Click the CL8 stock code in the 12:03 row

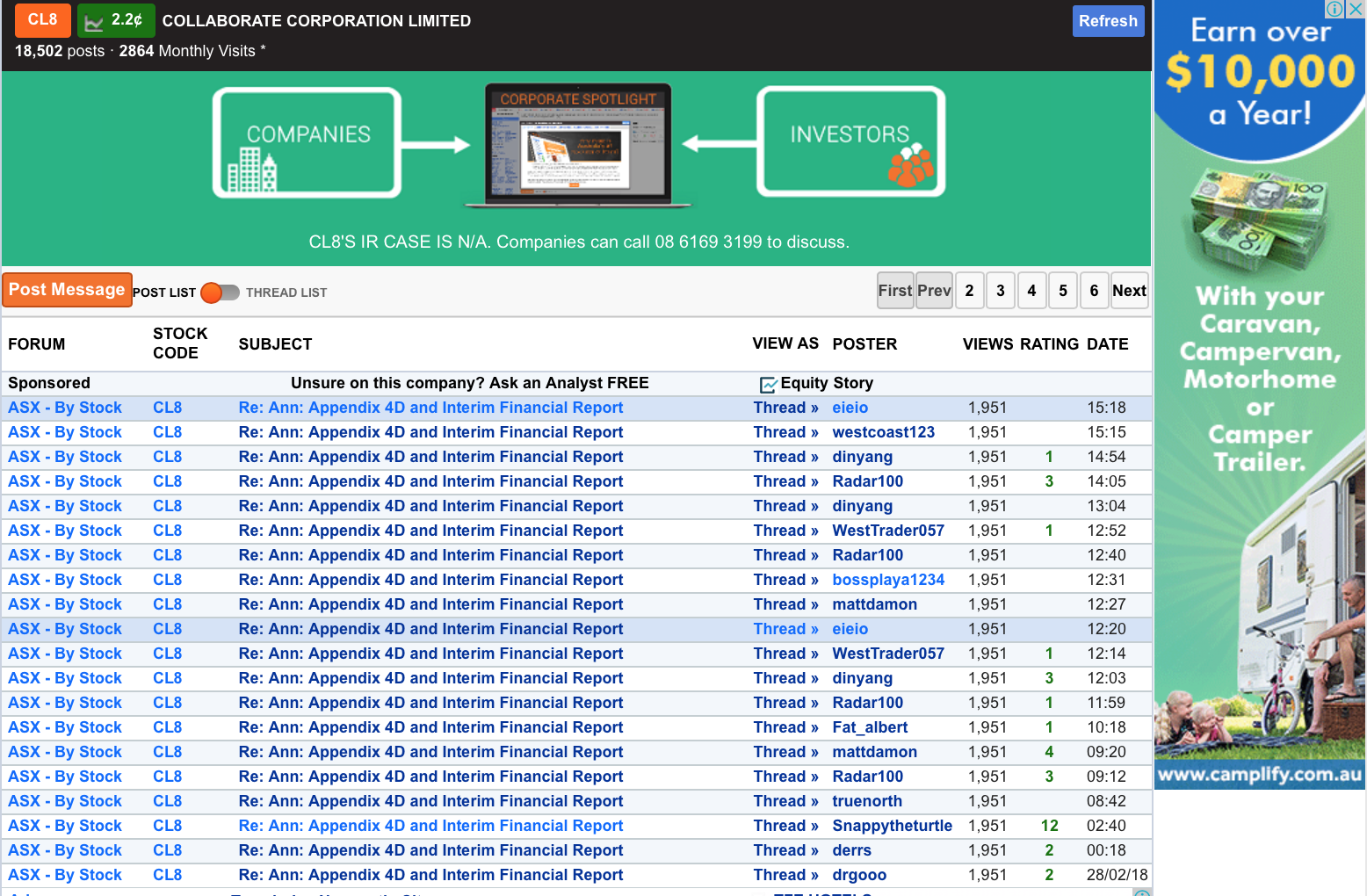168,678
